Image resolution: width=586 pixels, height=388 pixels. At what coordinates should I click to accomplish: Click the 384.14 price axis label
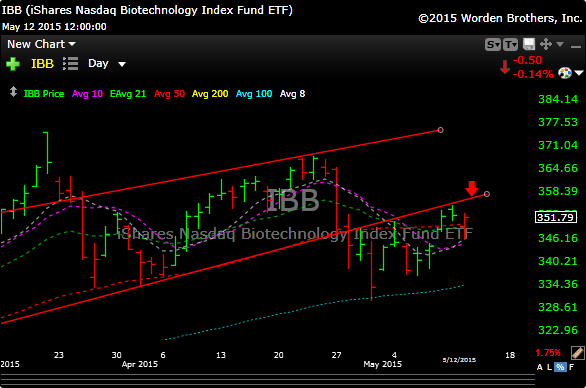(x=558, y=99)
